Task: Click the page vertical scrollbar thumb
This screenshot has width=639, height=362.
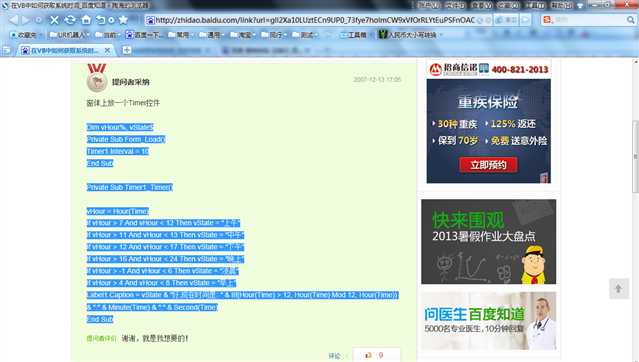Action: pyautogui.click(x=635, y=157)
